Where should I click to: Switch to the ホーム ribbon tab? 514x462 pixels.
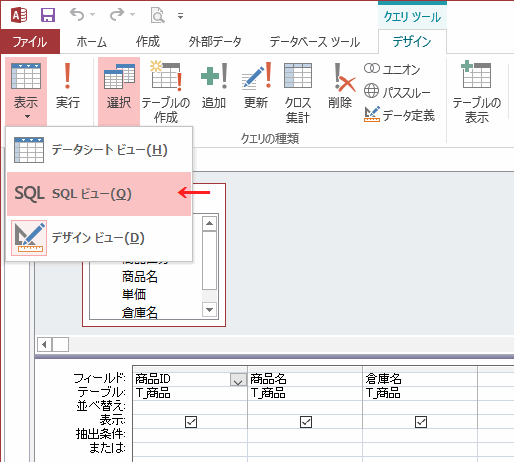(92, 42)
